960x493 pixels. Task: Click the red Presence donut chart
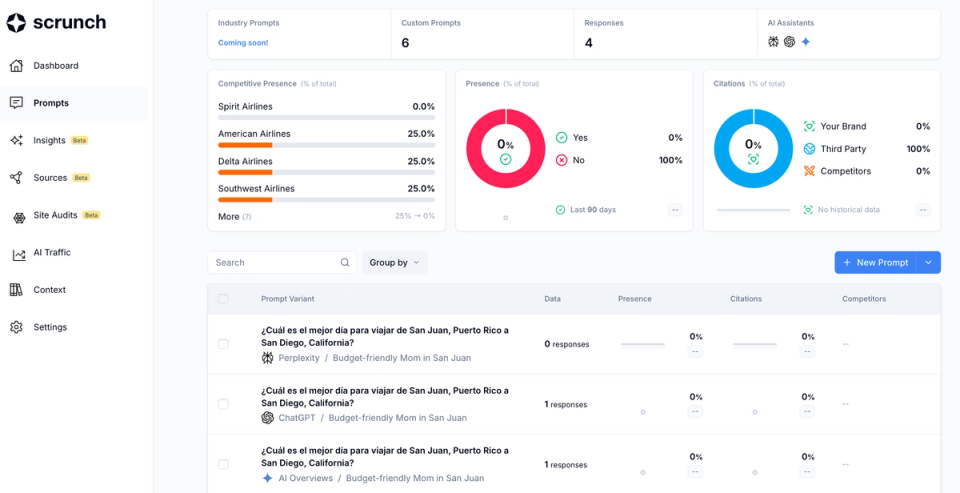click(x=506, y=148)
